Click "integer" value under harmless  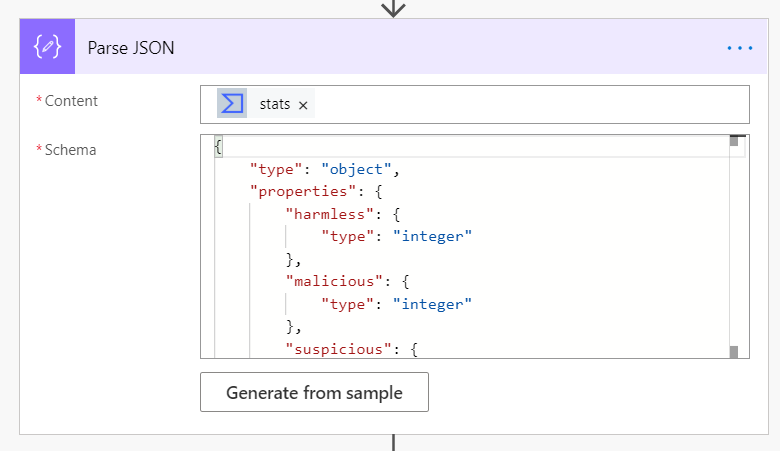[x=431, y=236]
